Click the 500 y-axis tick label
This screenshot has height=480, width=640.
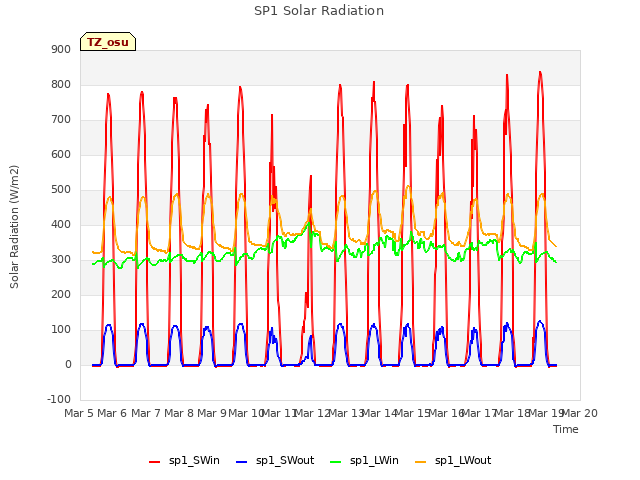(61, 189)
